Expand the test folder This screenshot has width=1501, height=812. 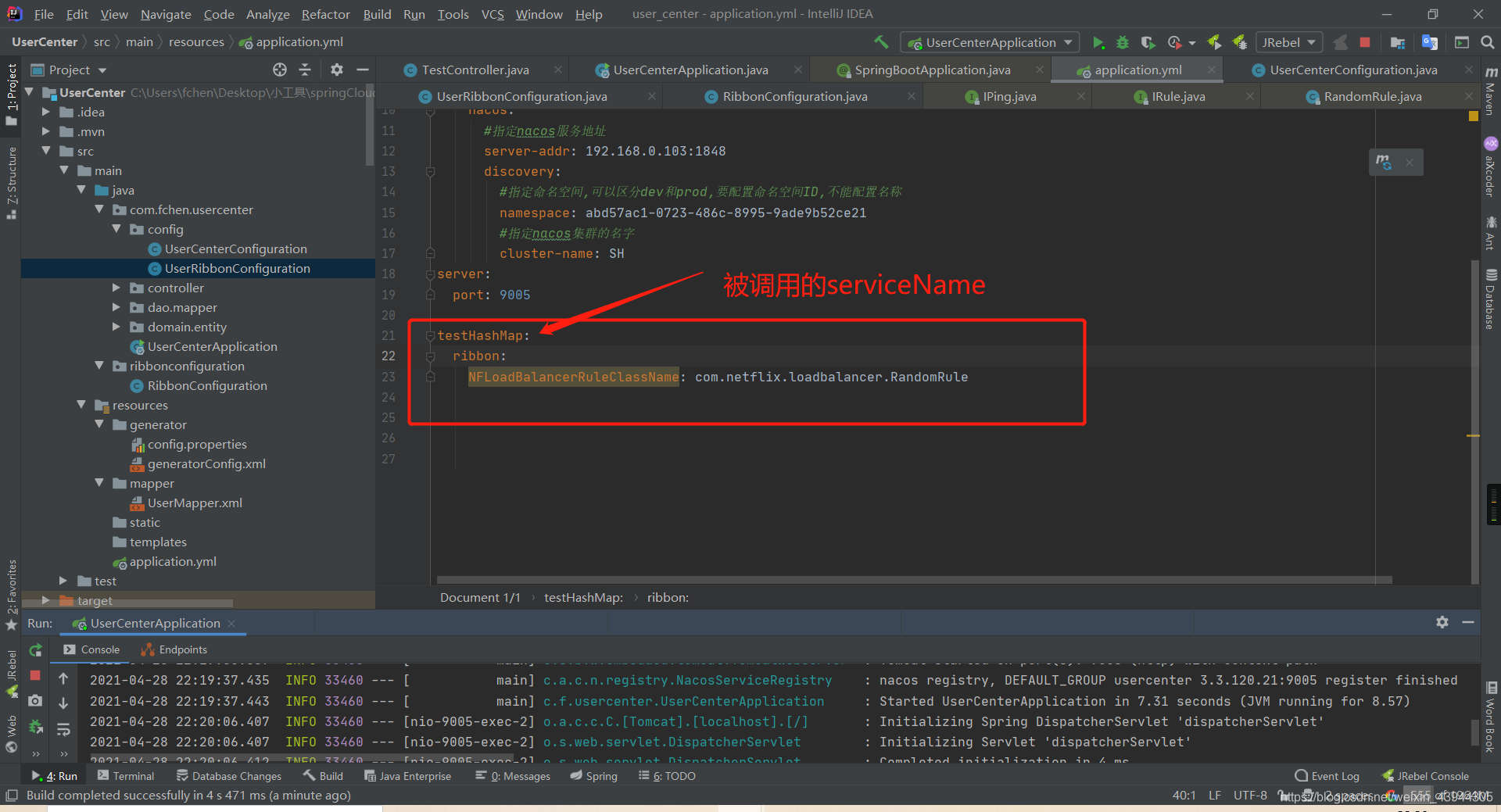tap(63, 581)
